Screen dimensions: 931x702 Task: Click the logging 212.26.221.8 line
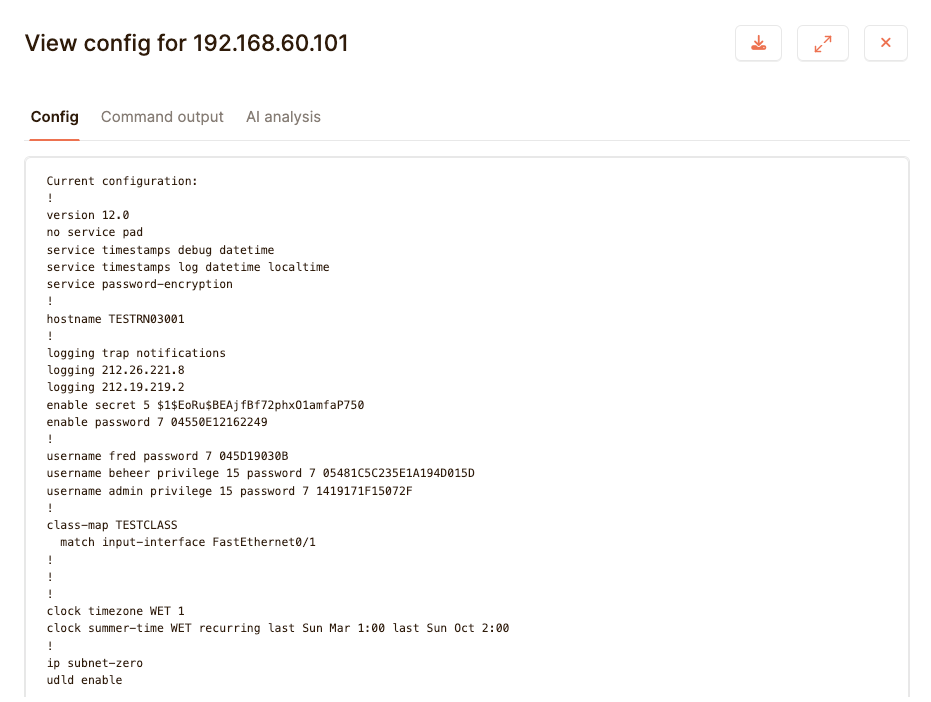click(x=116, y=370)
